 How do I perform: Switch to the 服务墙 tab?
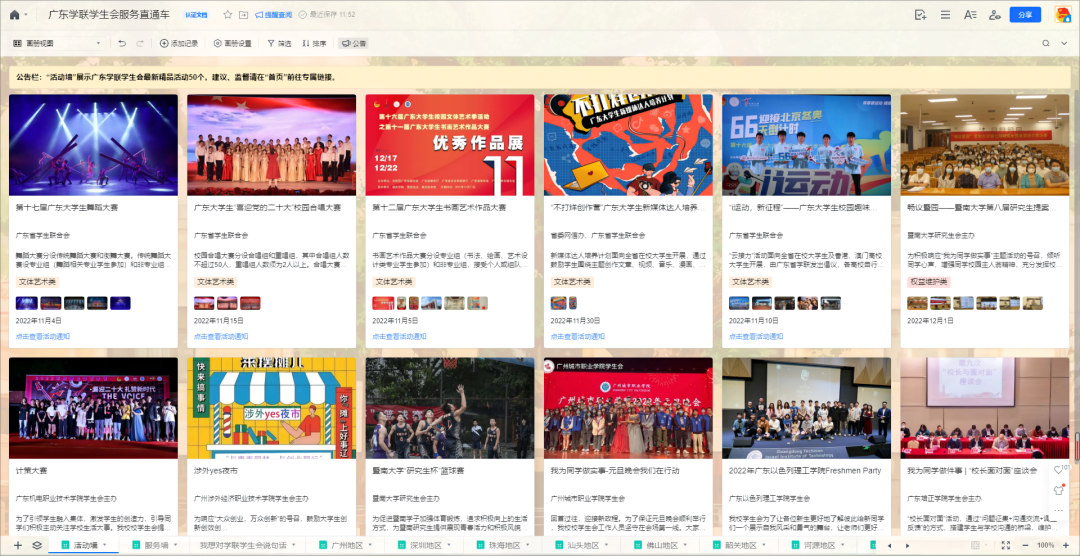pos(156,545)
